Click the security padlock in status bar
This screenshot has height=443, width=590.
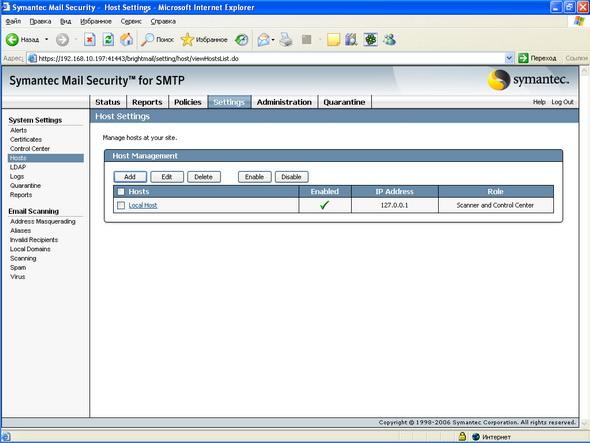[462, 437]
